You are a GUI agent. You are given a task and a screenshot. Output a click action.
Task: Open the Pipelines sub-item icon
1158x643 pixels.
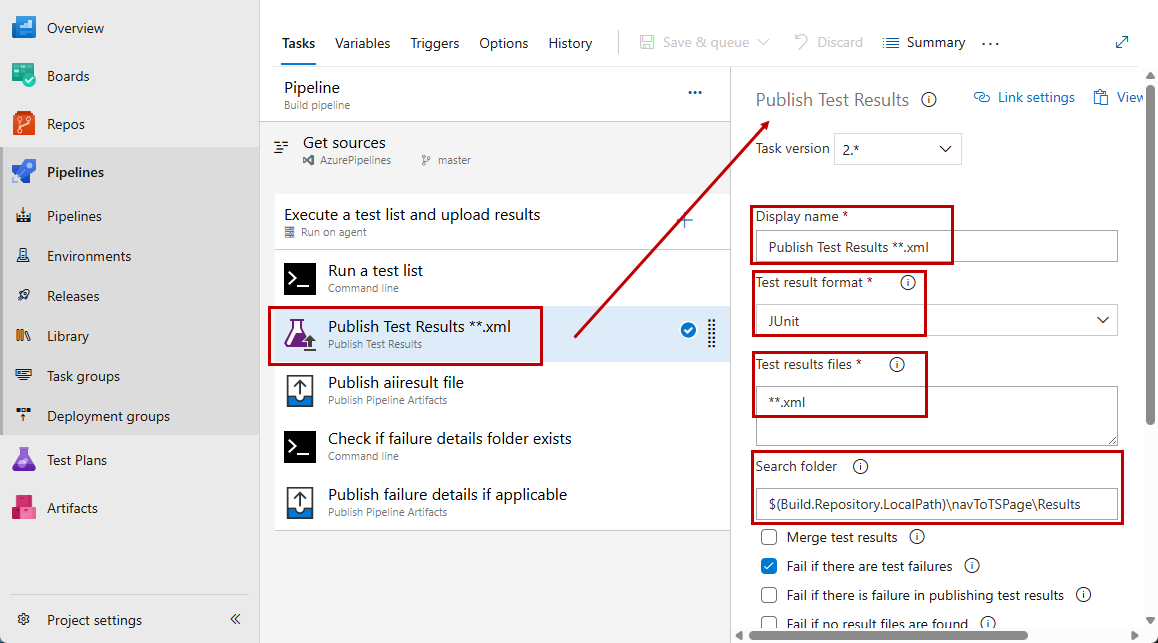click(x=24, y=216)
